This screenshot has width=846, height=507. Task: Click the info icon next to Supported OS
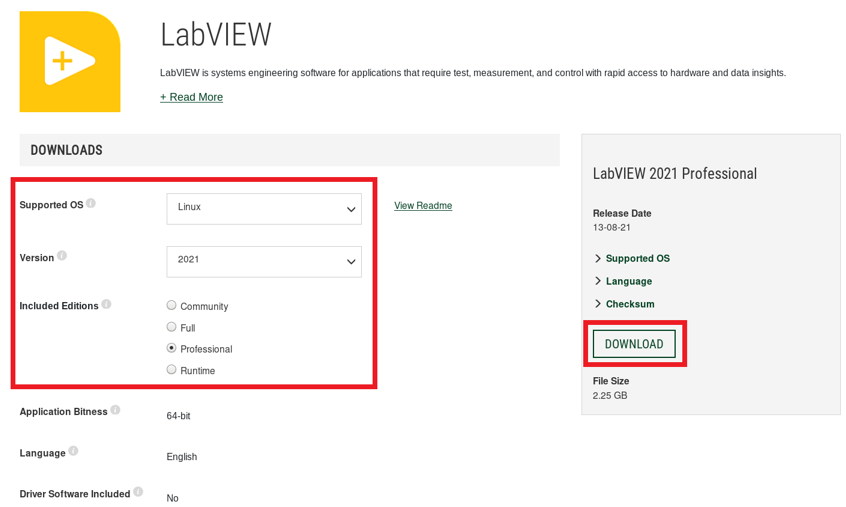tap(91, 203)
